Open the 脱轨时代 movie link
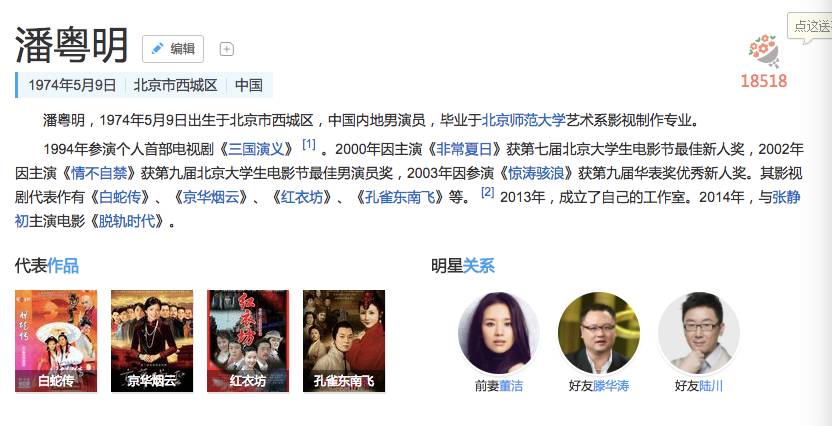The height and width of the screenshot is (426, 832). point(127,221)
